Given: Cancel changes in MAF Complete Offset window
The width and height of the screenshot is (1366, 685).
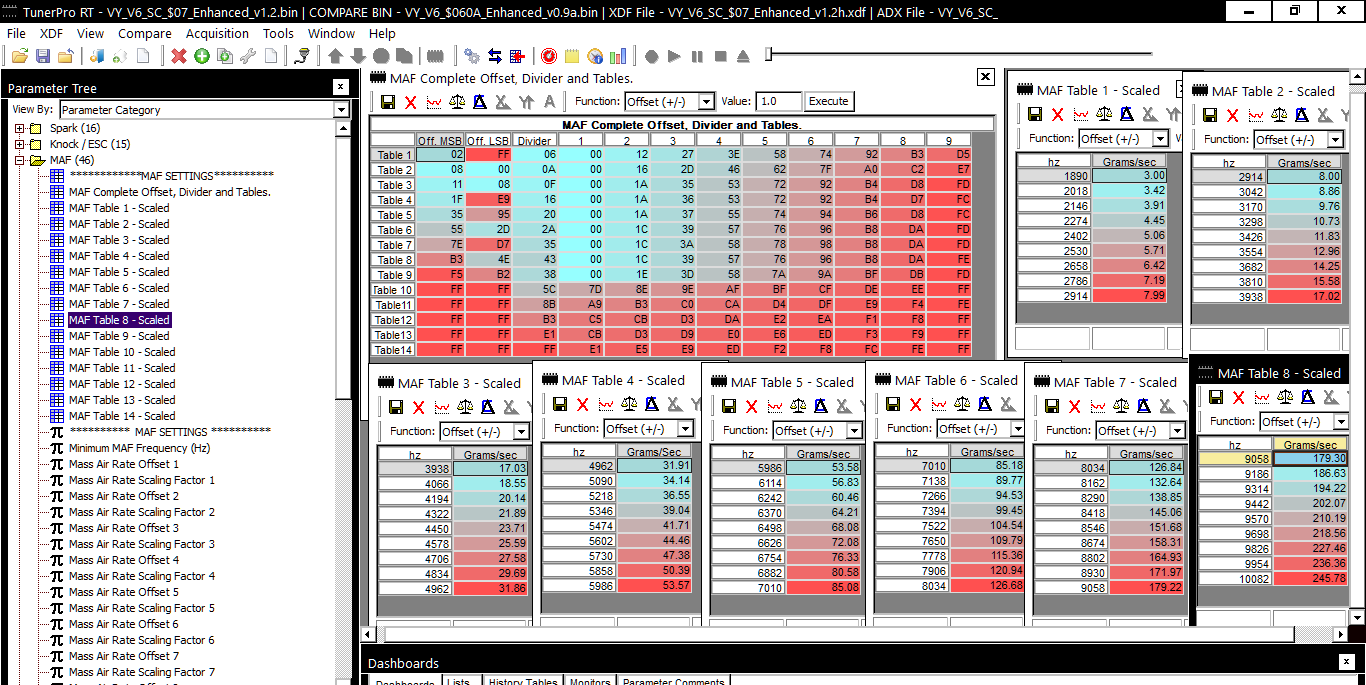Looking at the screenshot, I should click(411, 101).
